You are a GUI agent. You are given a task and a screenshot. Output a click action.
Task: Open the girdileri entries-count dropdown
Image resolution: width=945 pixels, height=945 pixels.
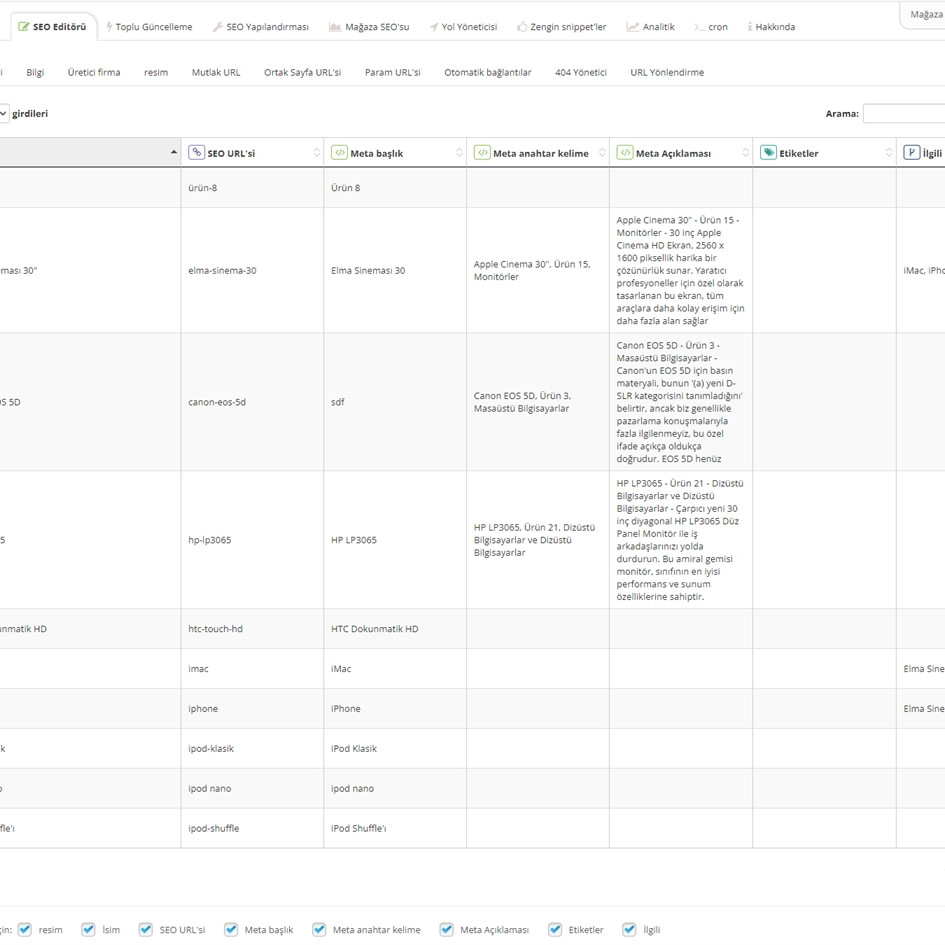pos(3,113)
